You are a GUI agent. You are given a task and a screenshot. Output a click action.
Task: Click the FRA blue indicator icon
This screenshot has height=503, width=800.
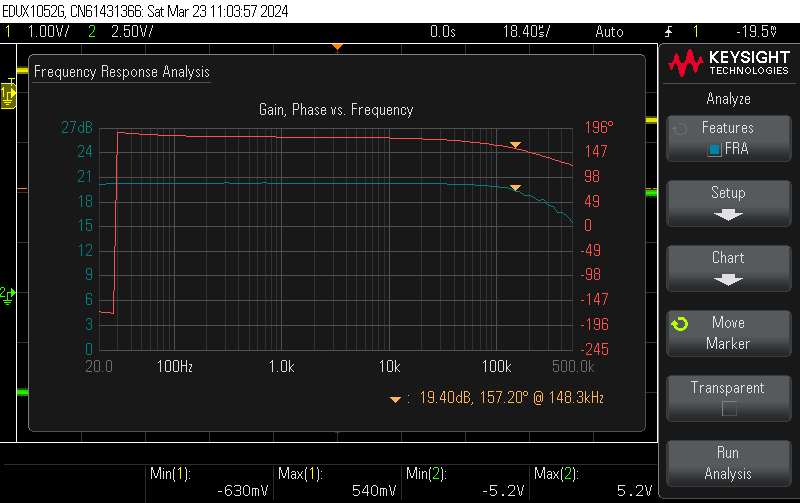click(714, 150)
